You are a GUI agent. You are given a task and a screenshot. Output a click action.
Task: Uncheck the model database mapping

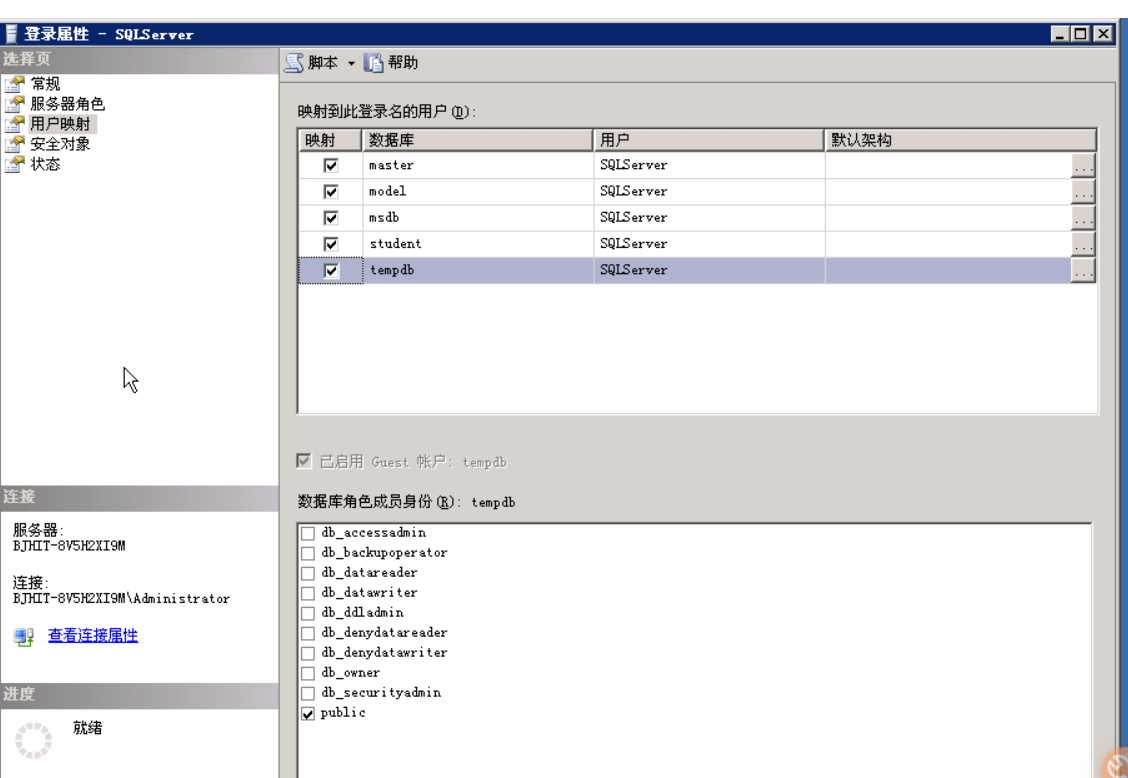point(331,192)
